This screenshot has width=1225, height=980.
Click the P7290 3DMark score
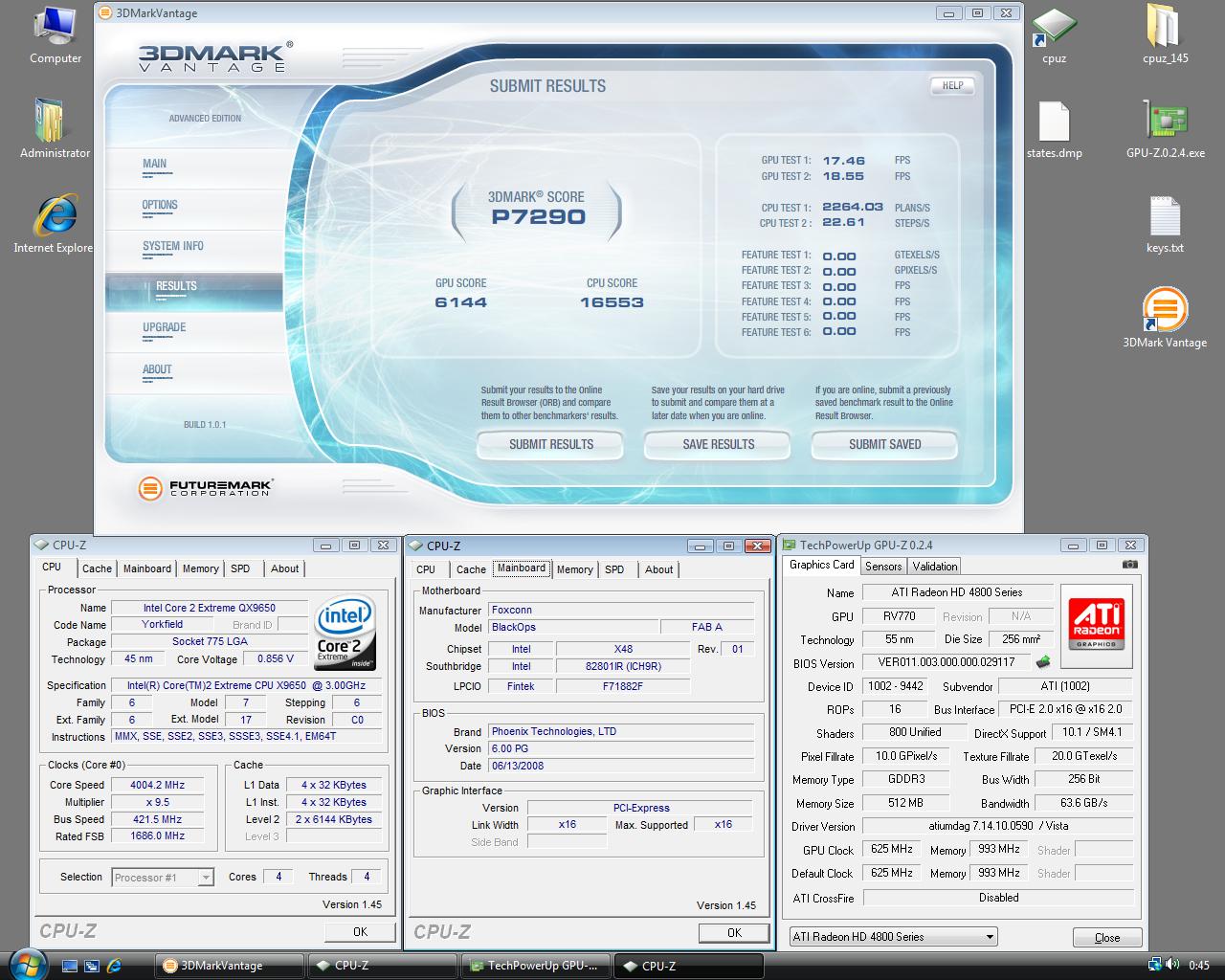(x=538, y=216)
